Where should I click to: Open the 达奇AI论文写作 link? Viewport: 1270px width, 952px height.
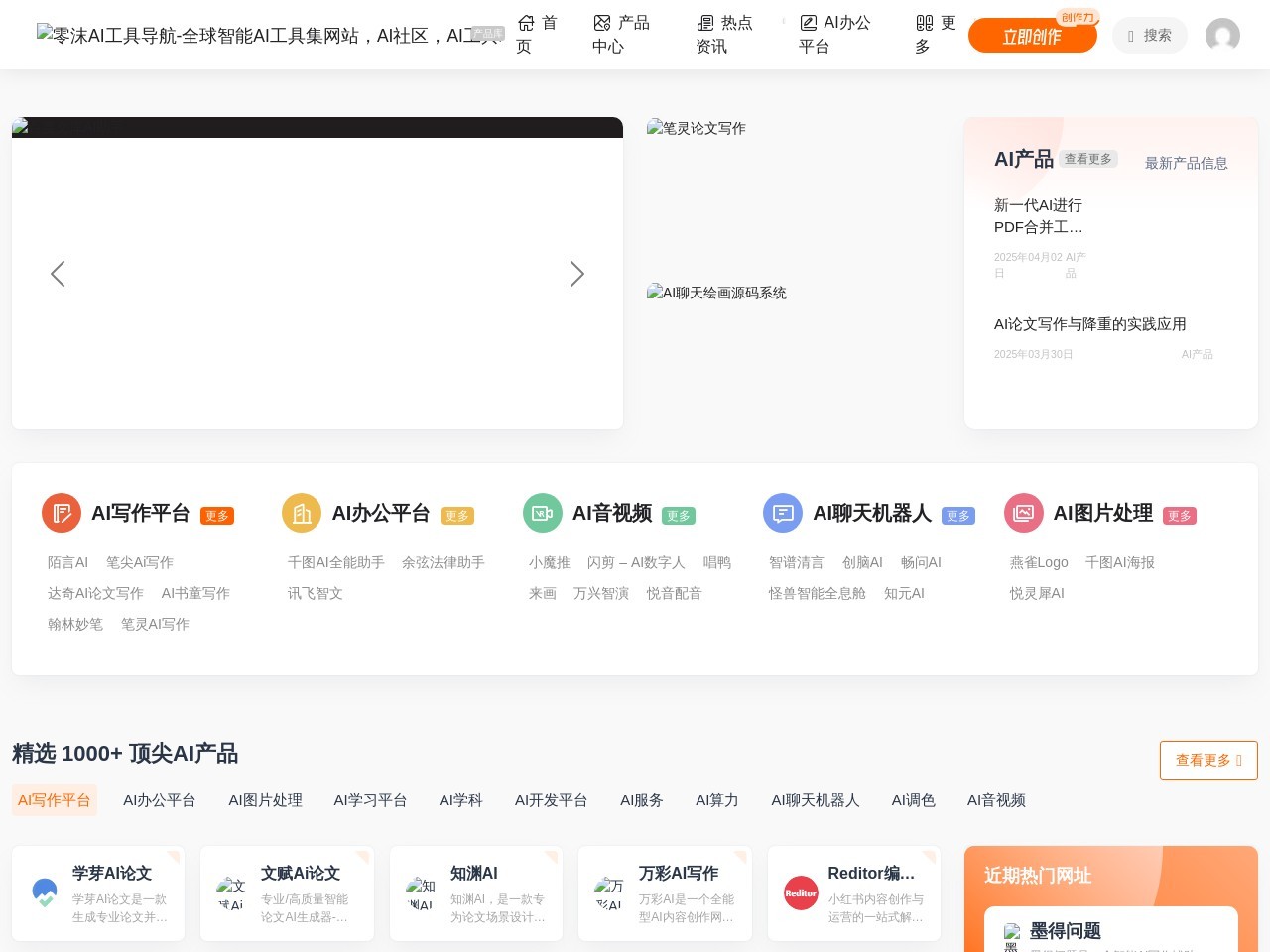pos(96,593)
